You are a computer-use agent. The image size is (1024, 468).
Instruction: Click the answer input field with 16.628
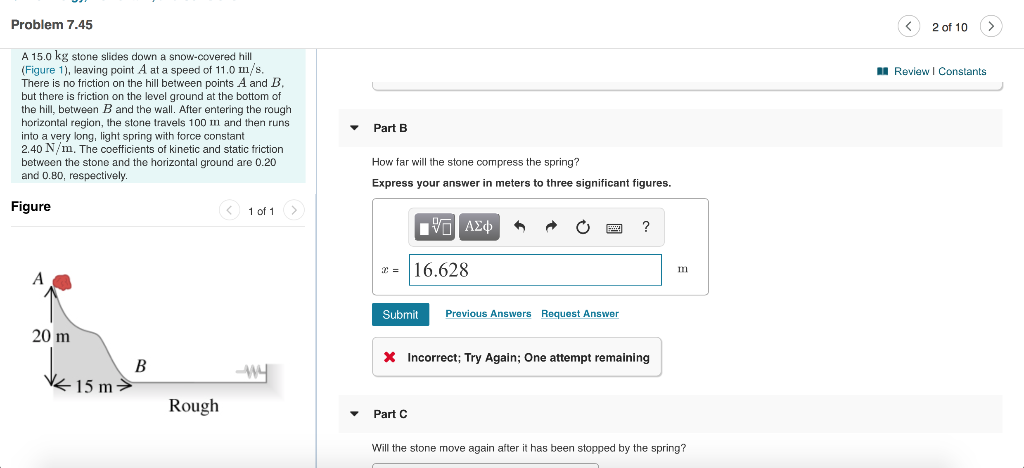[536, 270]
